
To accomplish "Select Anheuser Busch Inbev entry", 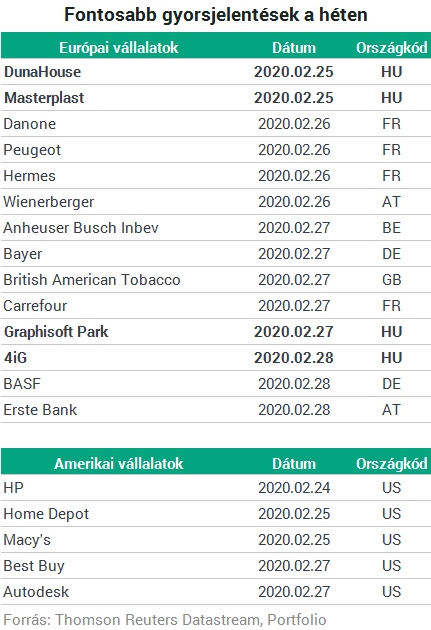I will (x=81, y=228).
